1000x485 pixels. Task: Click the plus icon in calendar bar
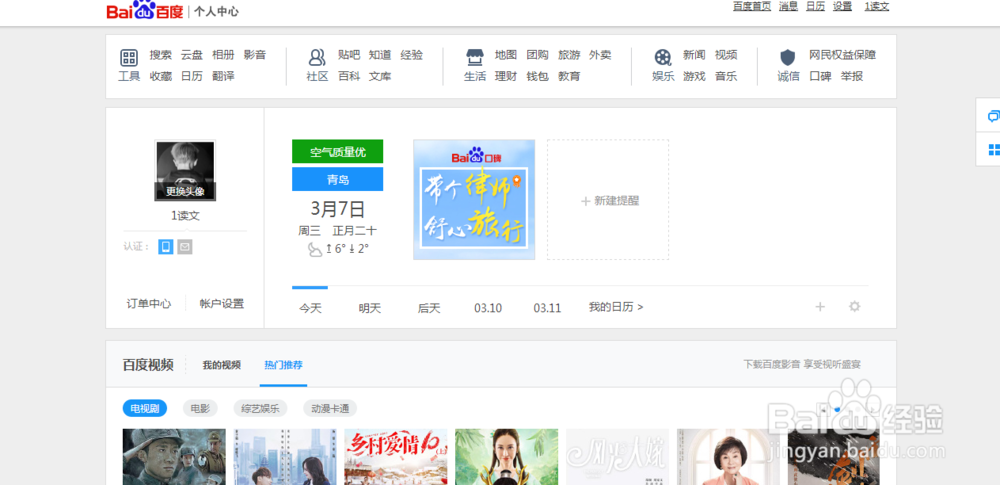(820, 307)
